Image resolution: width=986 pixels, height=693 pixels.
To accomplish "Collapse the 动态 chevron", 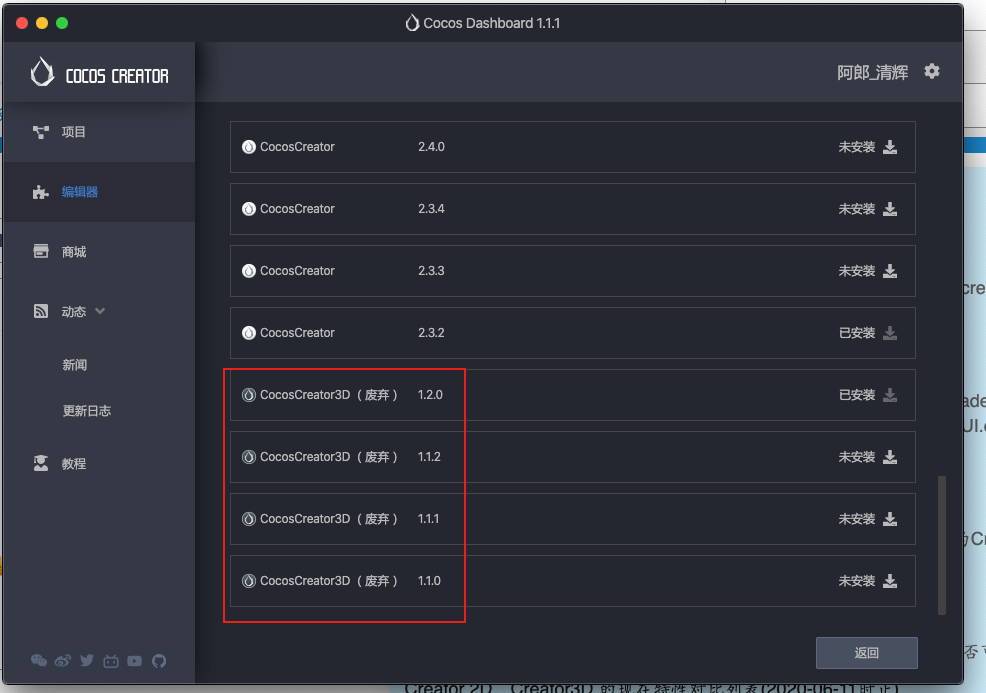I will [100, 311].
